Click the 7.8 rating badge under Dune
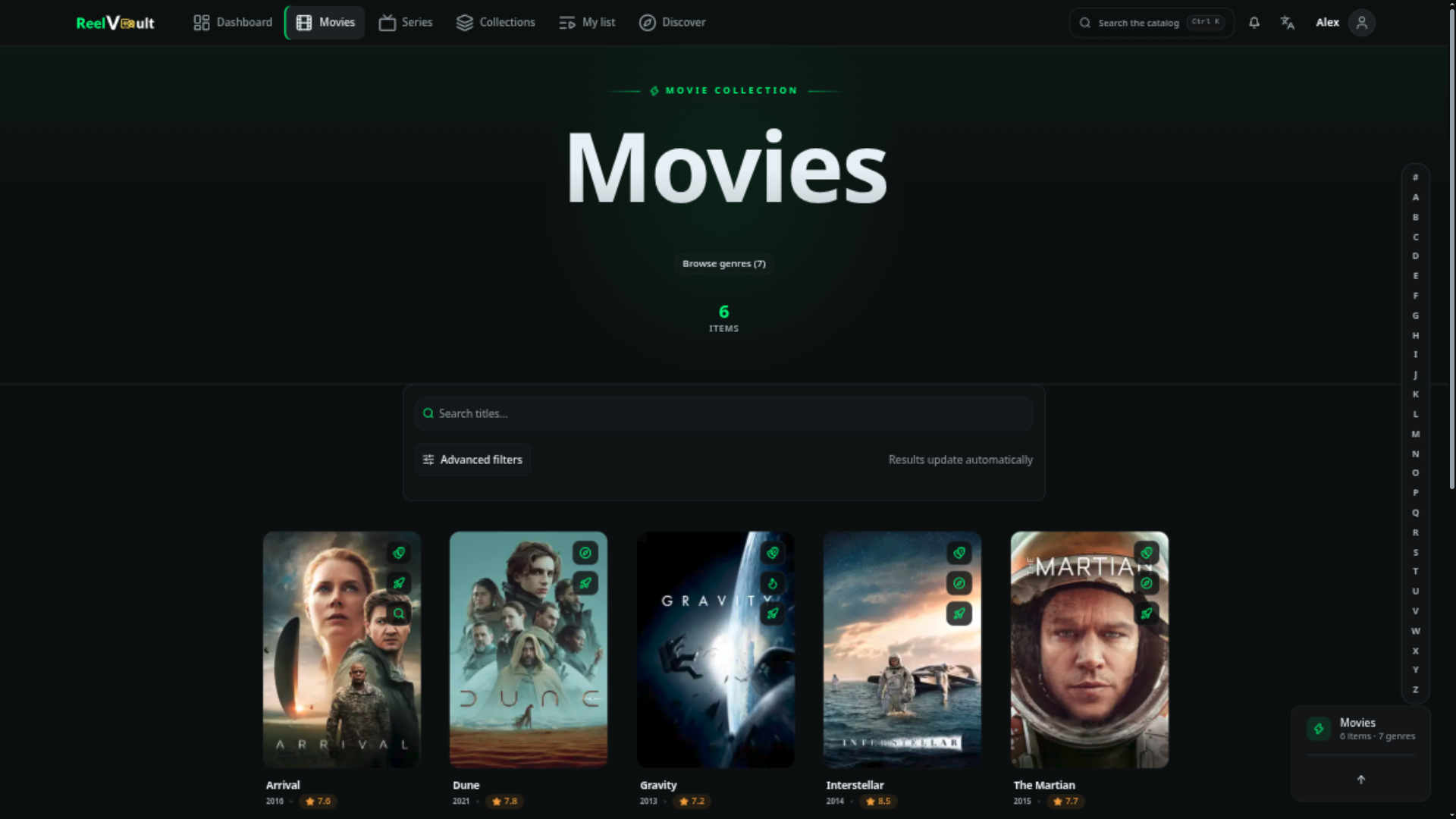Image resolution: width=1456 pixels, height=819 pixels. coord(504,802)
